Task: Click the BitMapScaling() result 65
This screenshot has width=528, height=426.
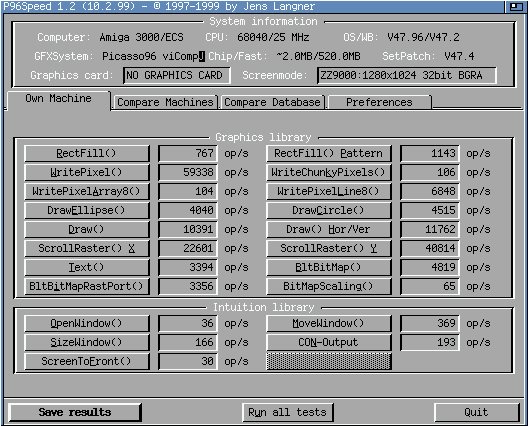Action: coord(430,286)
